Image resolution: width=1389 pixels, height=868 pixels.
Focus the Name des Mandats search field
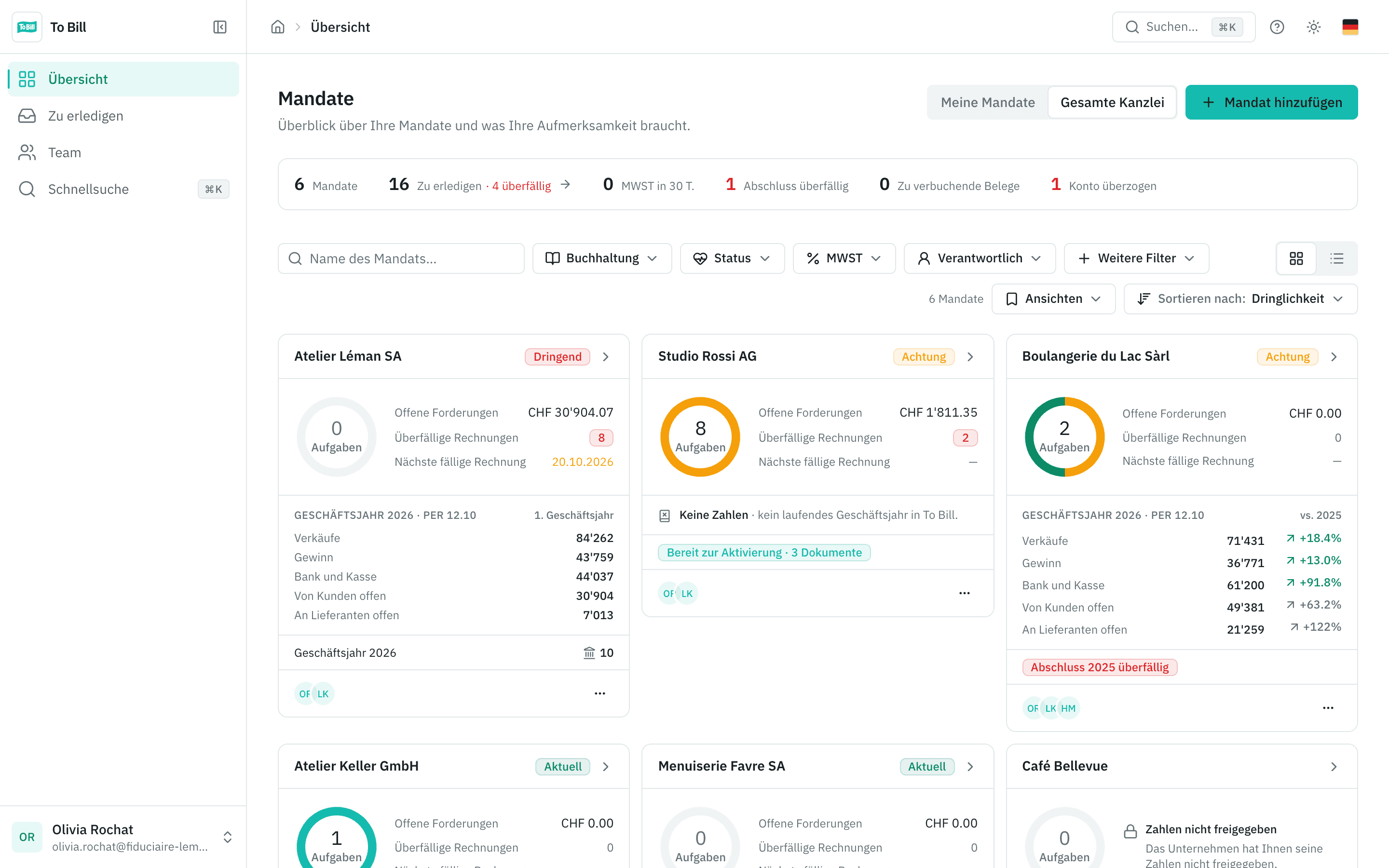[401, 258]
